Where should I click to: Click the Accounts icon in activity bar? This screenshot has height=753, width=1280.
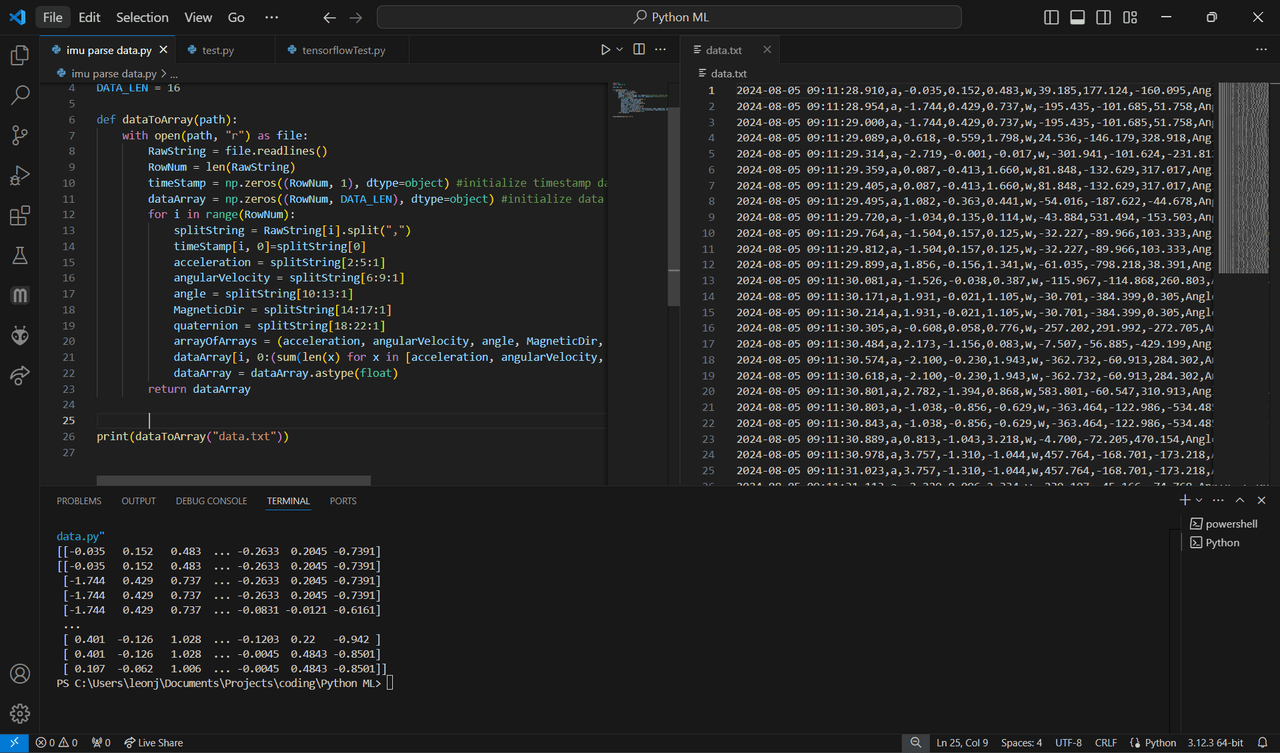pos(19,674)
